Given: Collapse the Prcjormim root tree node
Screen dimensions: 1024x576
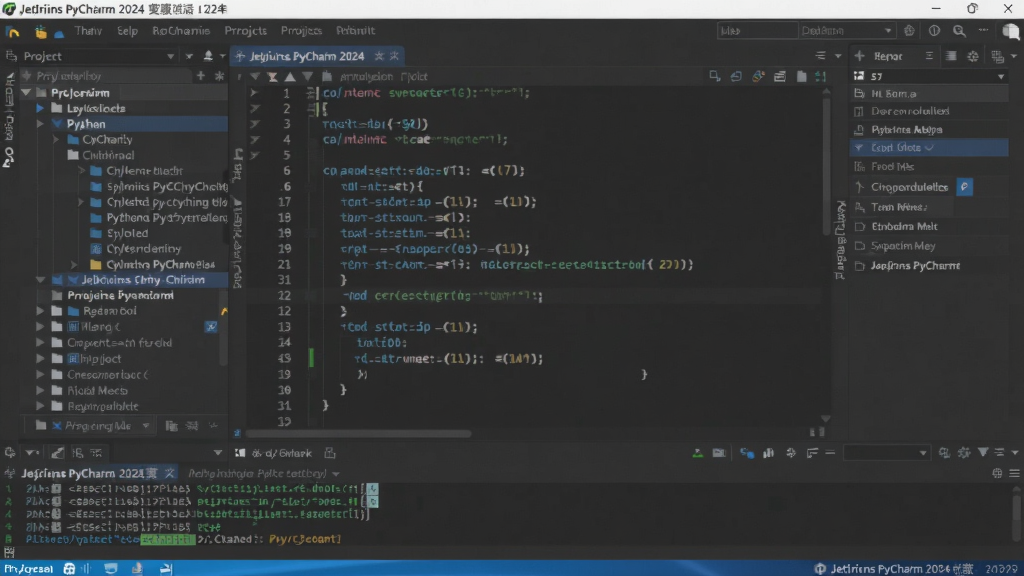Looking at the screenshot, I should [26, 93].
